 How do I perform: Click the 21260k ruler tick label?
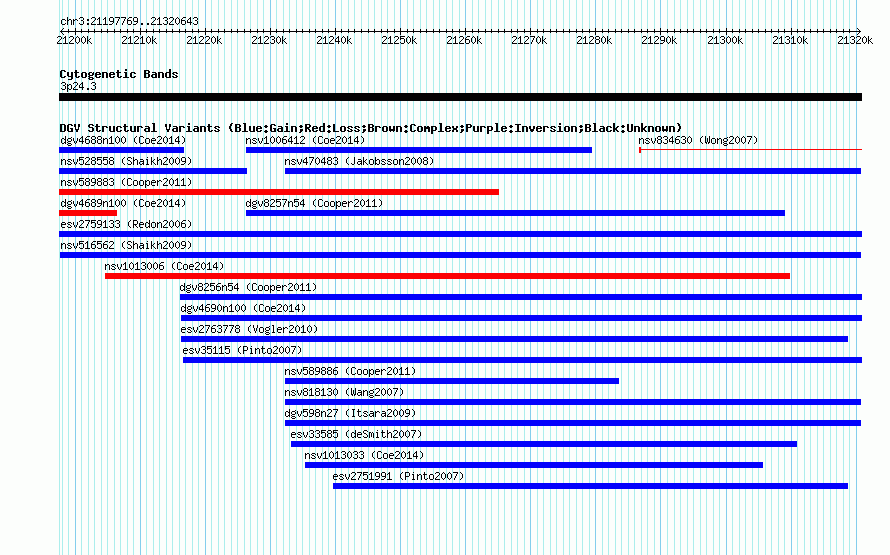(x=464, y=40)
